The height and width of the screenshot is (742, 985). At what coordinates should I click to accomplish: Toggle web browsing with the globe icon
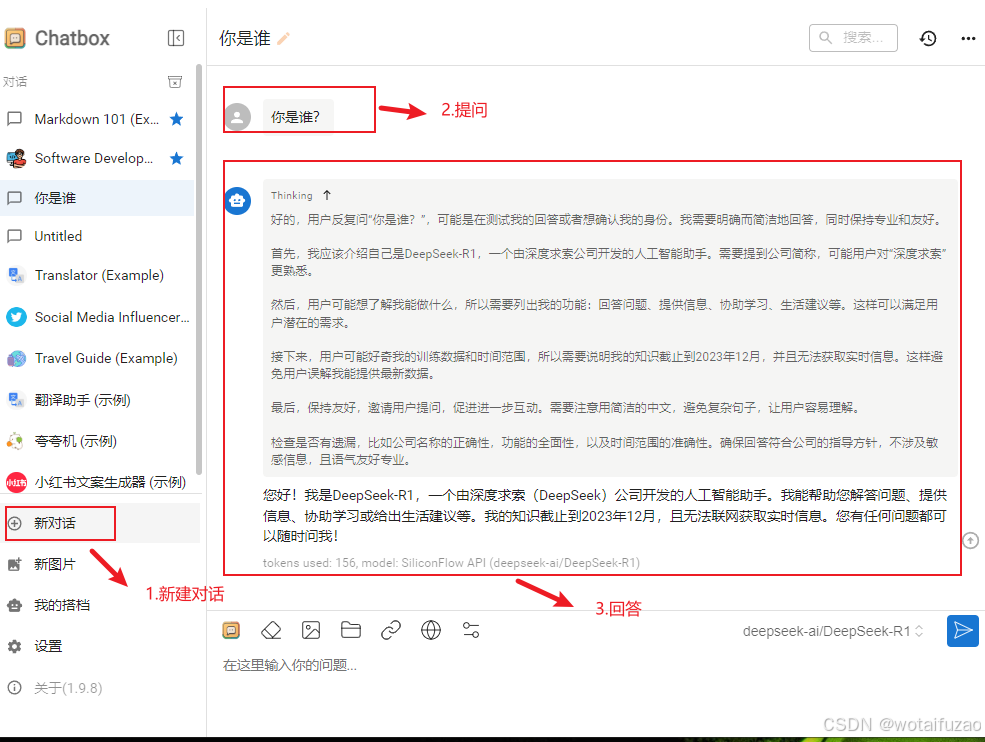431,630
